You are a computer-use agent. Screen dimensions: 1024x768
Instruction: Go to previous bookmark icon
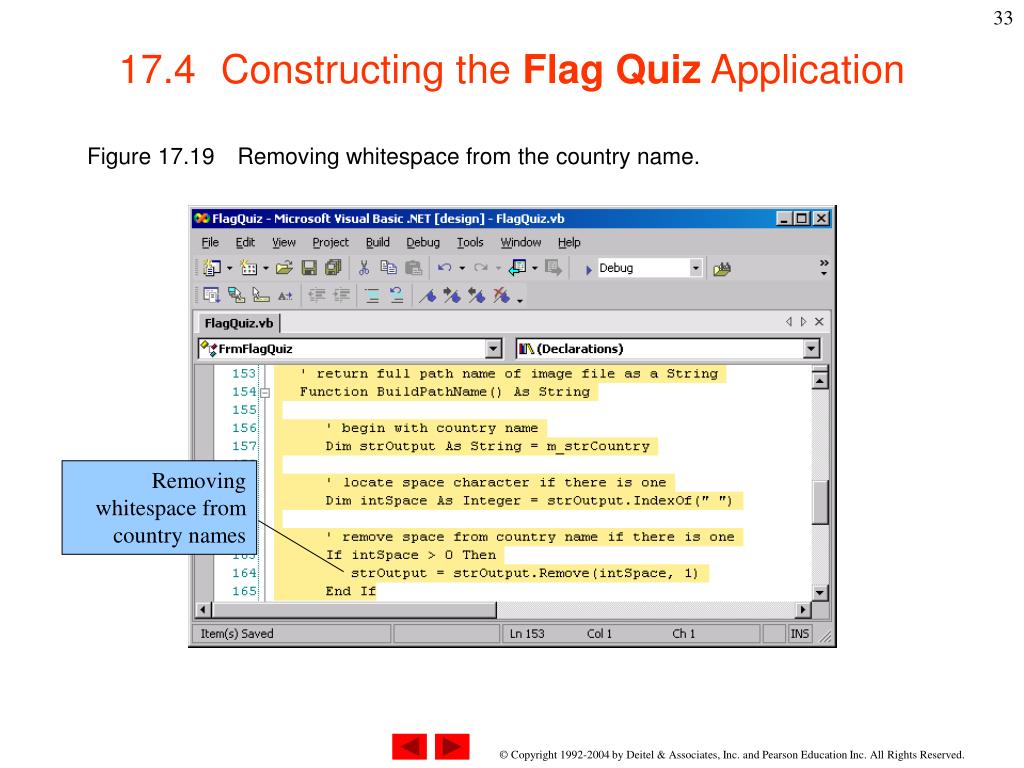pos(477,296)
